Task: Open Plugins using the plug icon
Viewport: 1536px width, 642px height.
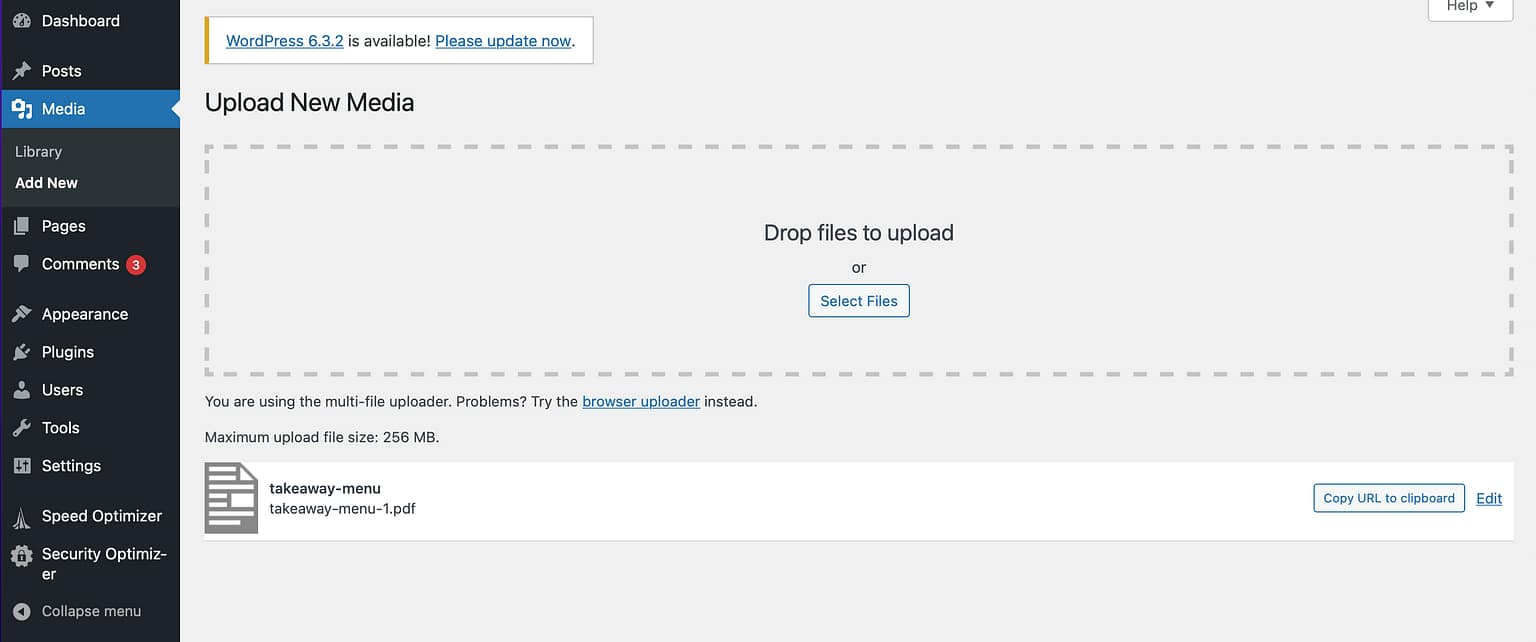Action: tap(22, 351)
